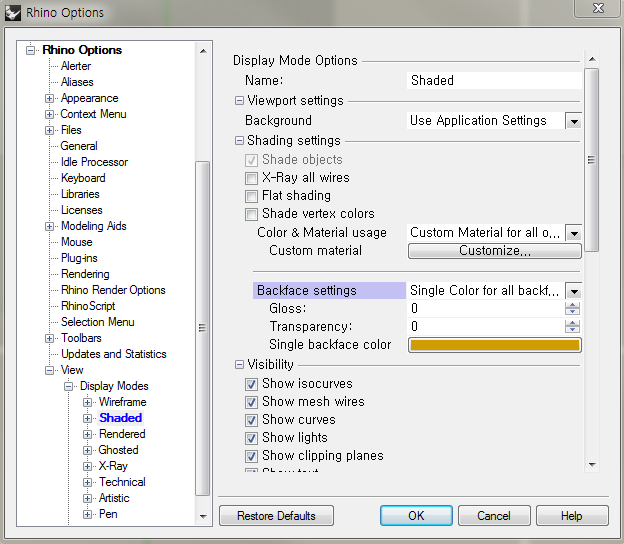The image size is (624, 544).
Task: Expand the Context Menu tree node
Action: pos(49,114)
